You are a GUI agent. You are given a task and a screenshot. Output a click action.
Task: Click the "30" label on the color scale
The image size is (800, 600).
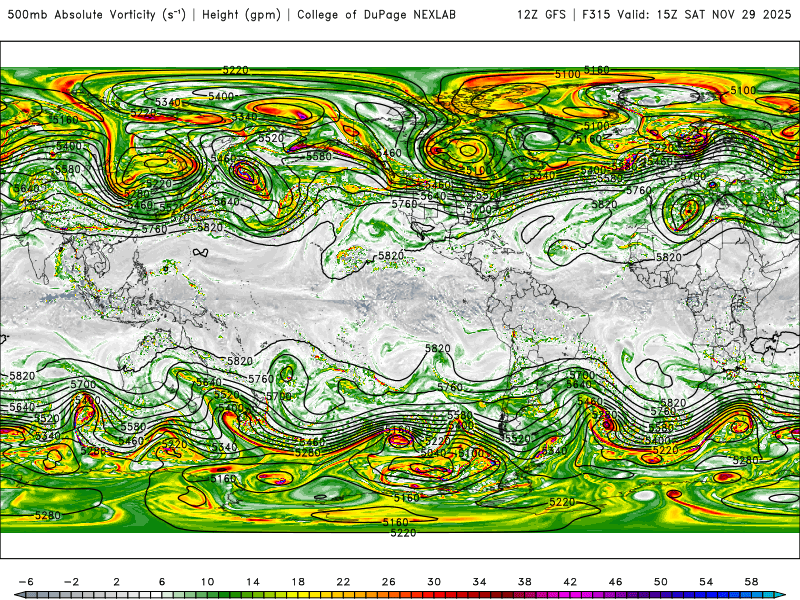tap(434, 582)
